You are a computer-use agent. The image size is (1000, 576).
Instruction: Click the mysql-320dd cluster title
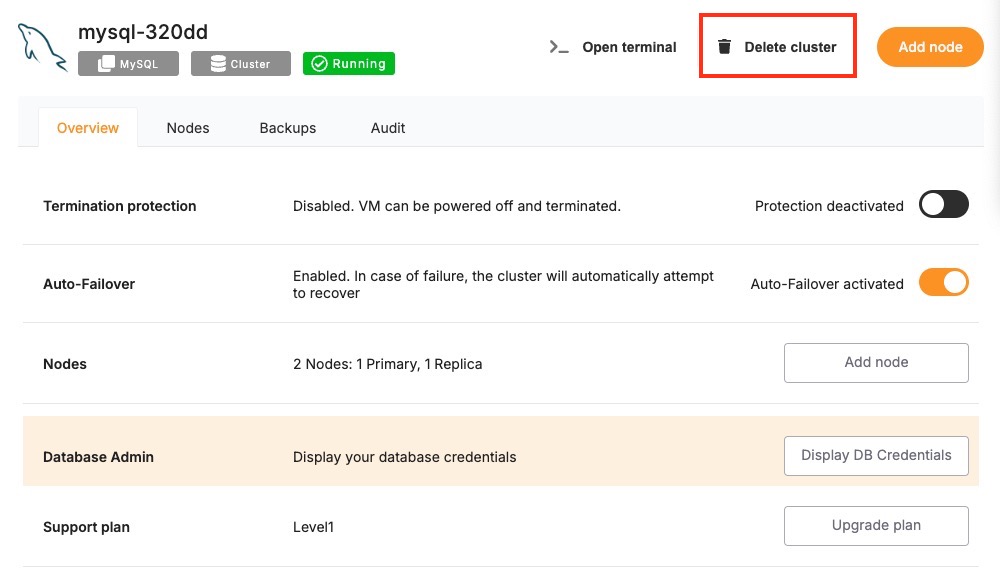pyautogui.click(x=143, y=32)
